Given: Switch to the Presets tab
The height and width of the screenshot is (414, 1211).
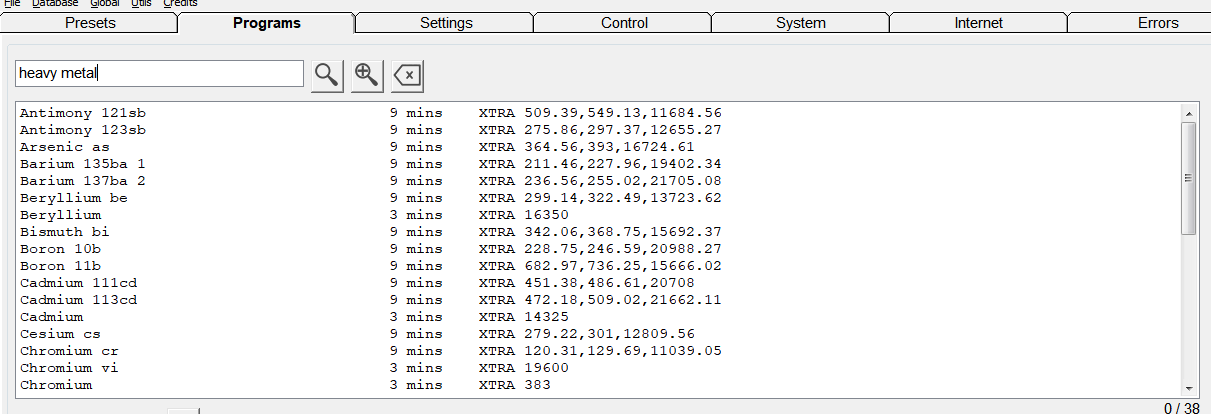Looking at the screenshot, I should click(x=90, y=23).
